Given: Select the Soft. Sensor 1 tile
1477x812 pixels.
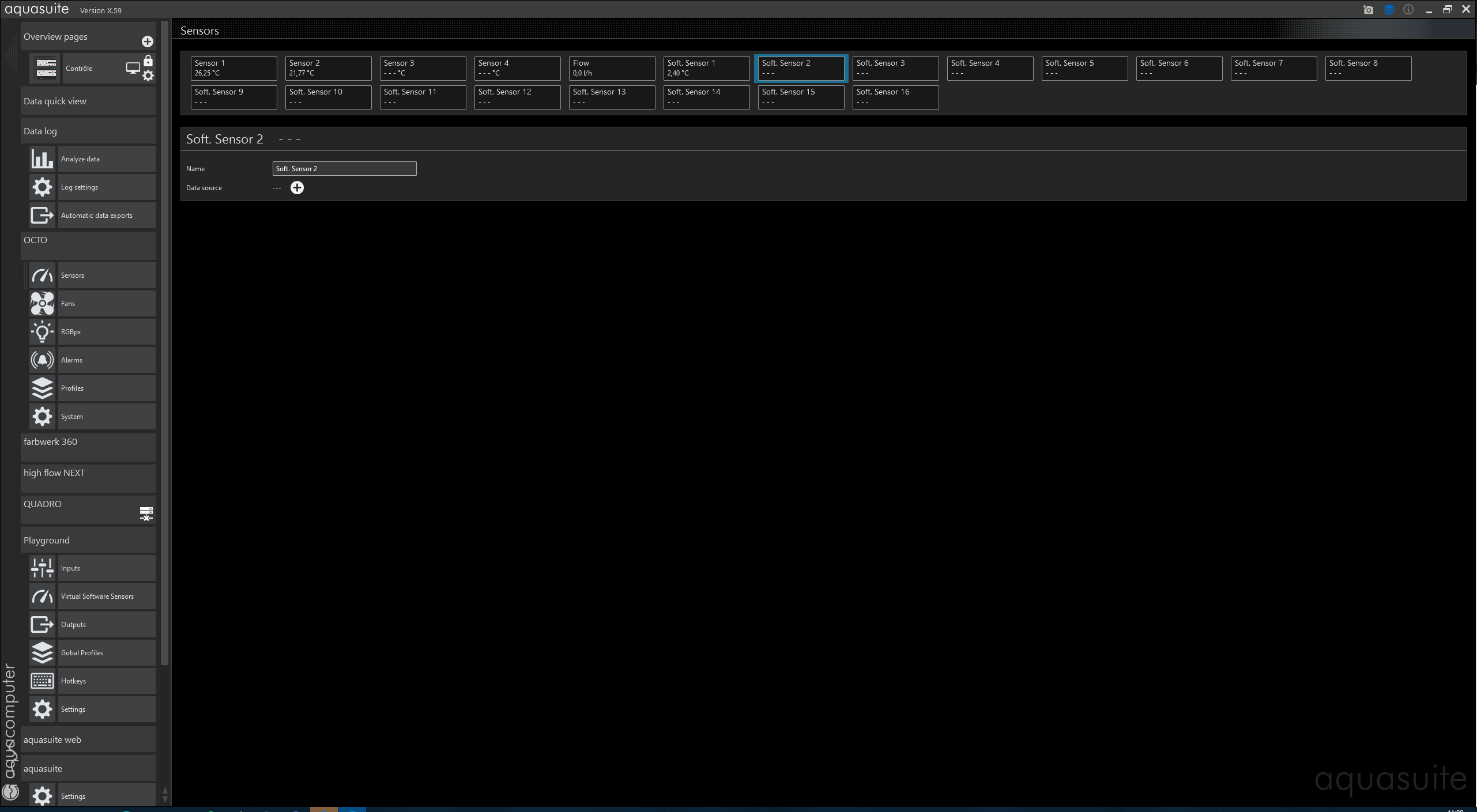Looking at the screenshot, I should tap(706, 68).
